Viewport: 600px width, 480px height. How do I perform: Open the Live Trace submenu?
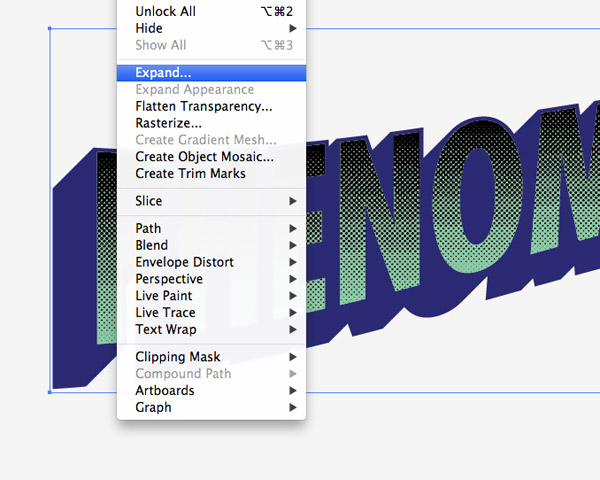211,313
